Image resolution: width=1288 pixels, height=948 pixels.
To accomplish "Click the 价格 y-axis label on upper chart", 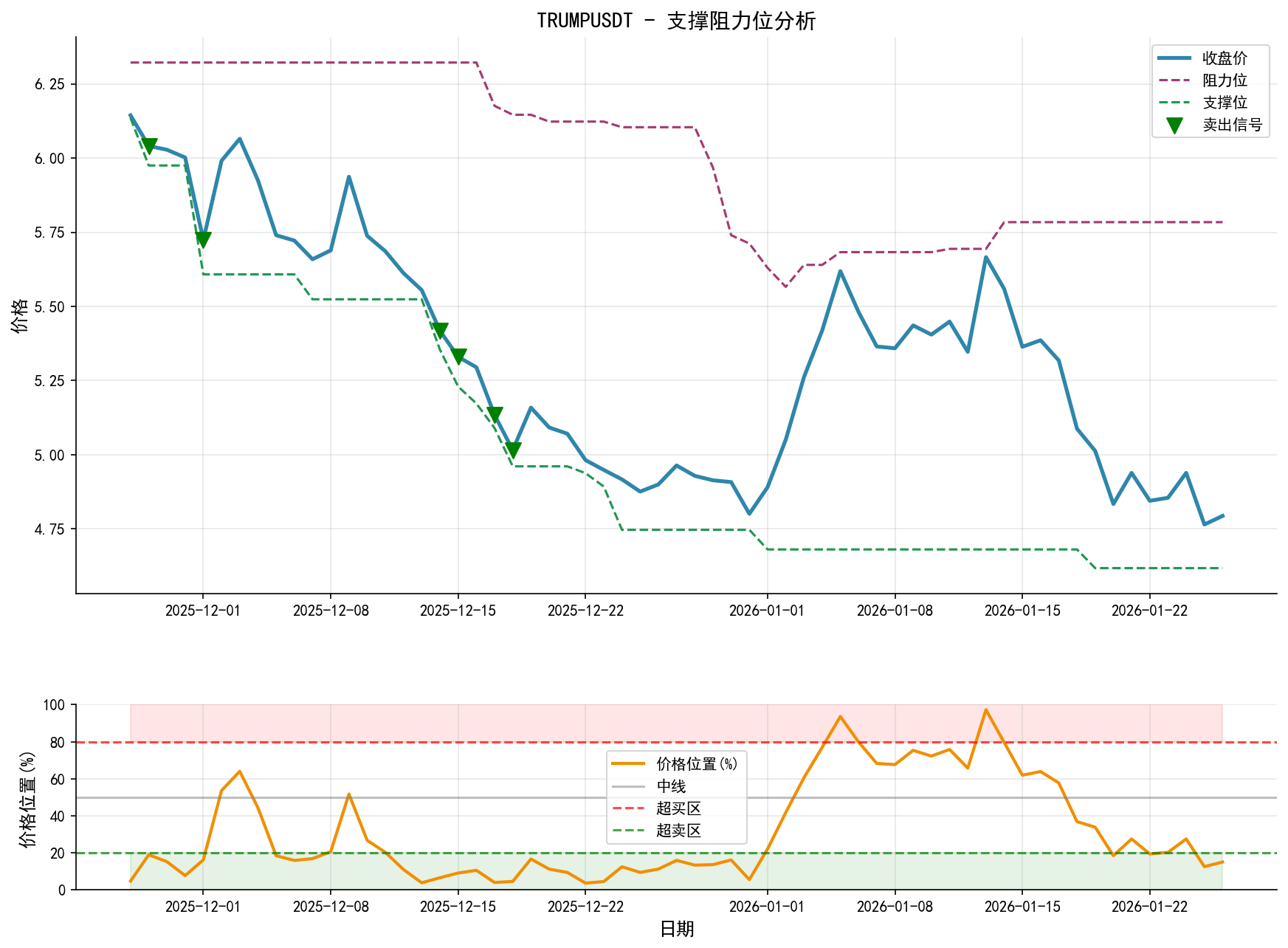I will [21, 315].
